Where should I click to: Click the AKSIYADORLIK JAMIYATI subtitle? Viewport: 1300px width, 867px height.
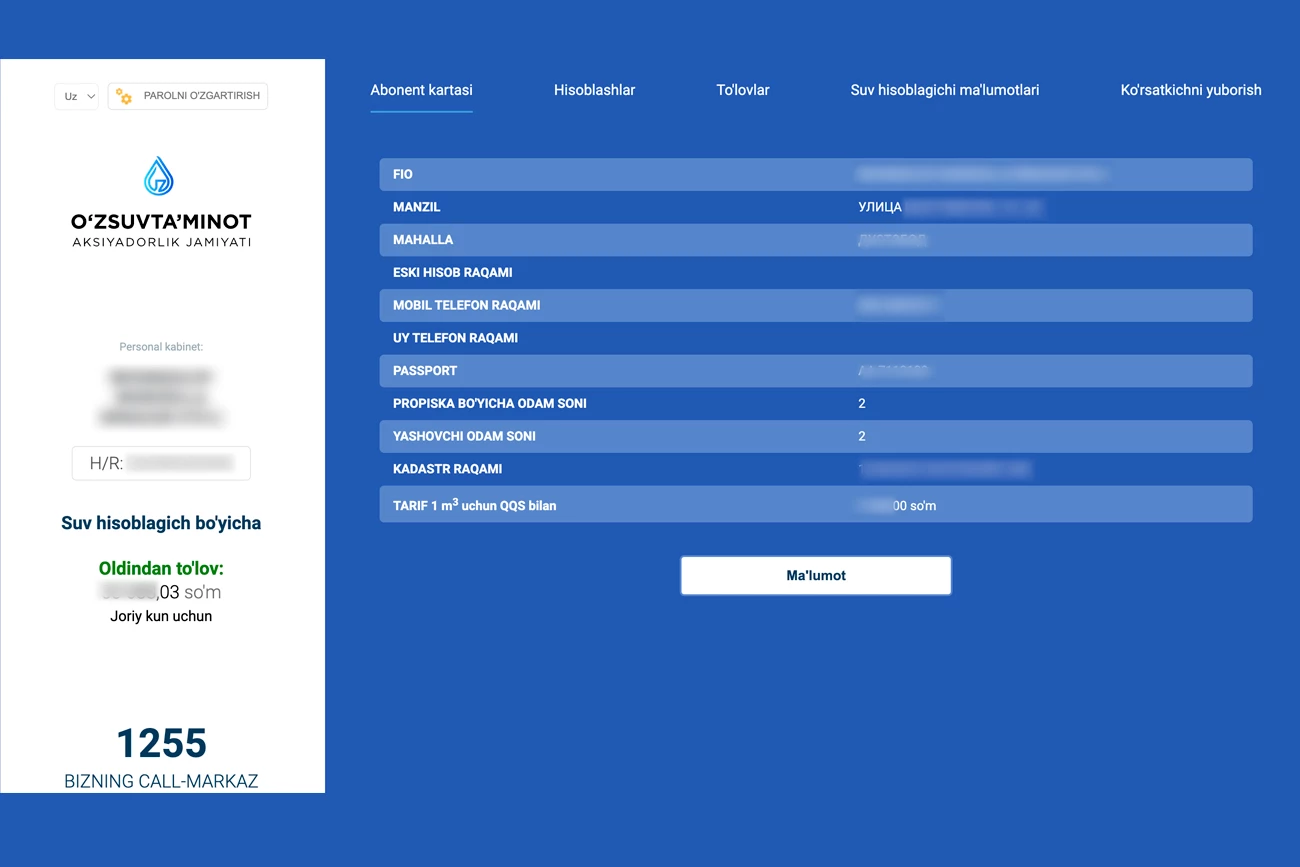161,243
